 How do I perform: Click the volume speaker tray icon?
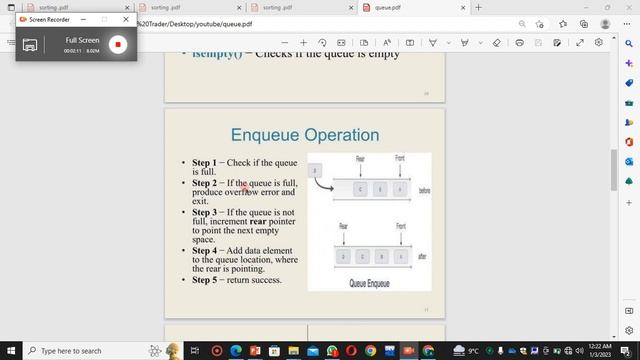(579, 351)
